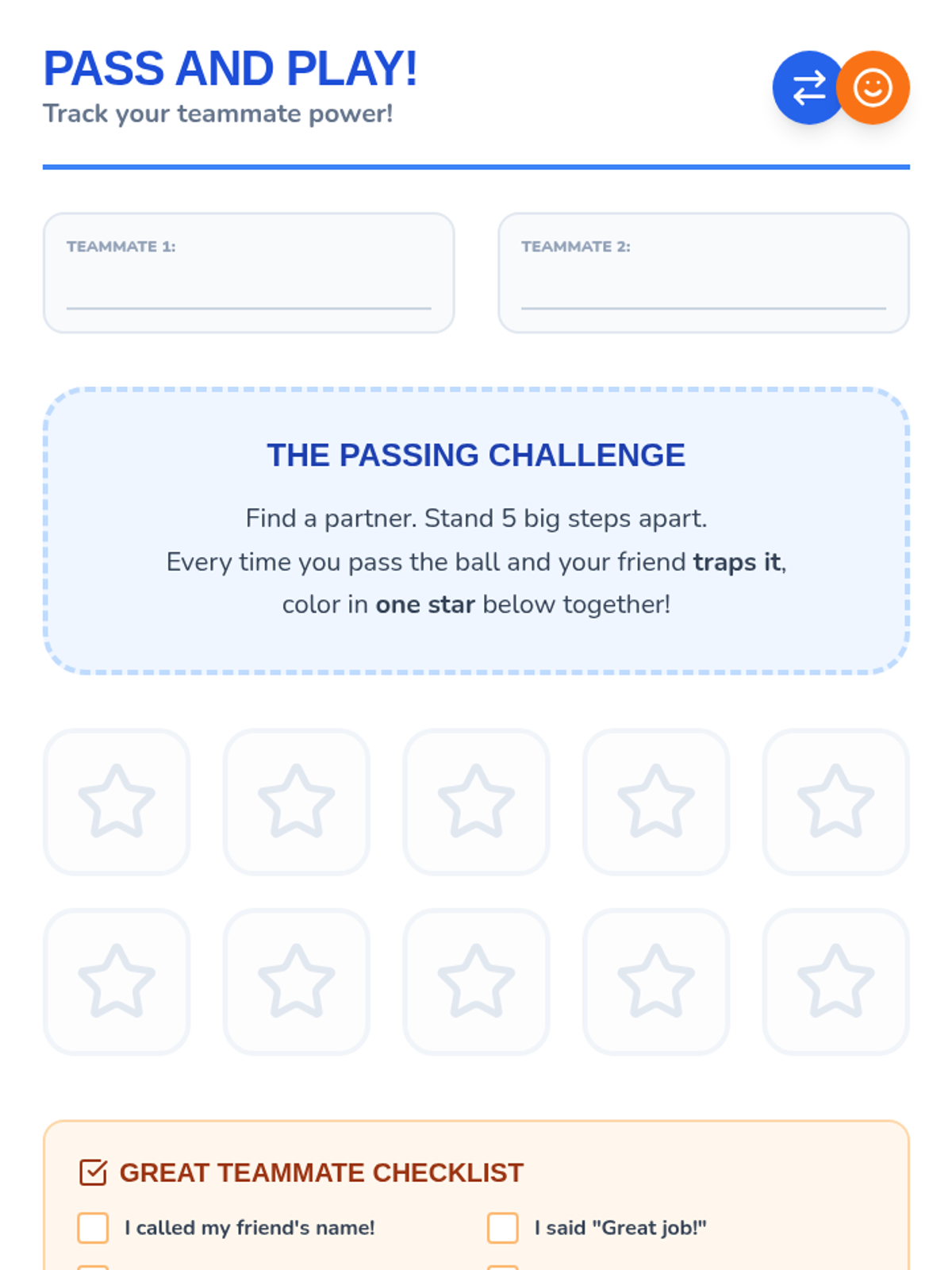Click the first star in bottom row
This screenshot has height=1270, width=952.
(117, 982)
